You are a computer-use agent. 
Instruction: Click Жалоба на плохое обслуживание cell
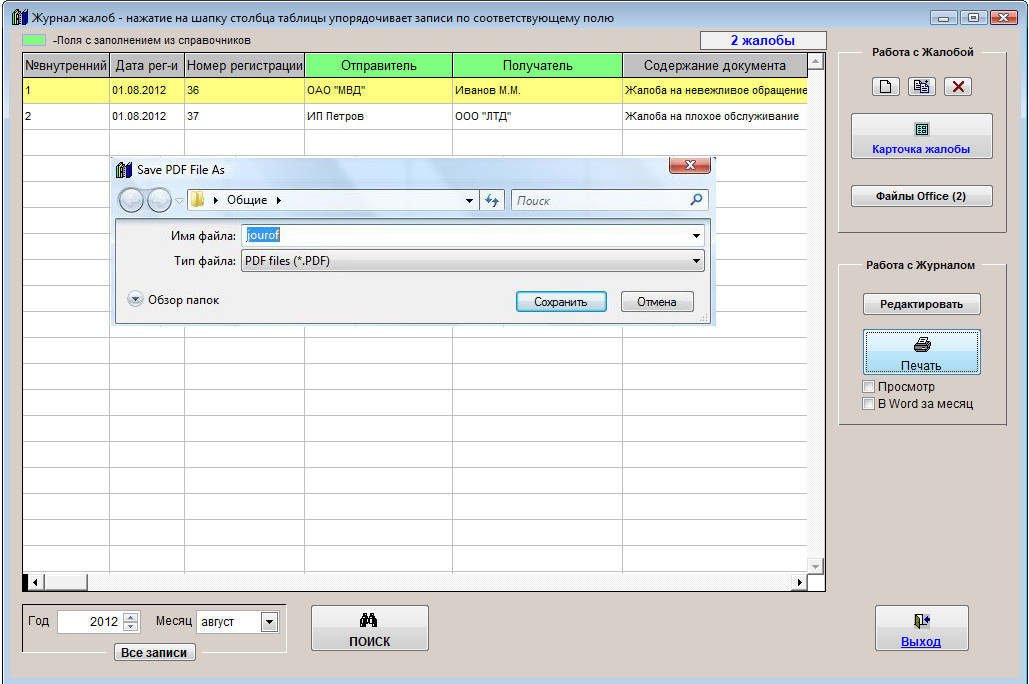715,116
